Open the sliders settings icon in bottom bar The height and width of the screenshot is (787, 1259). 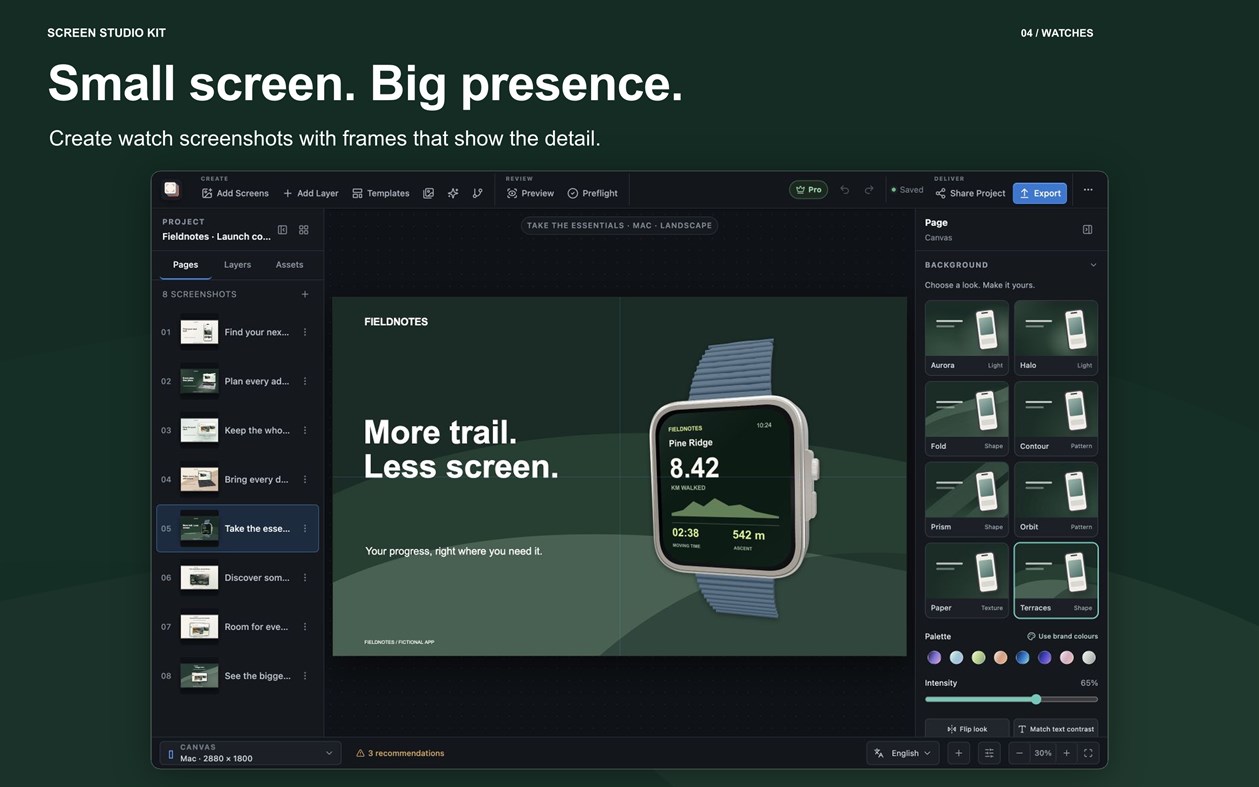(989, 753)
